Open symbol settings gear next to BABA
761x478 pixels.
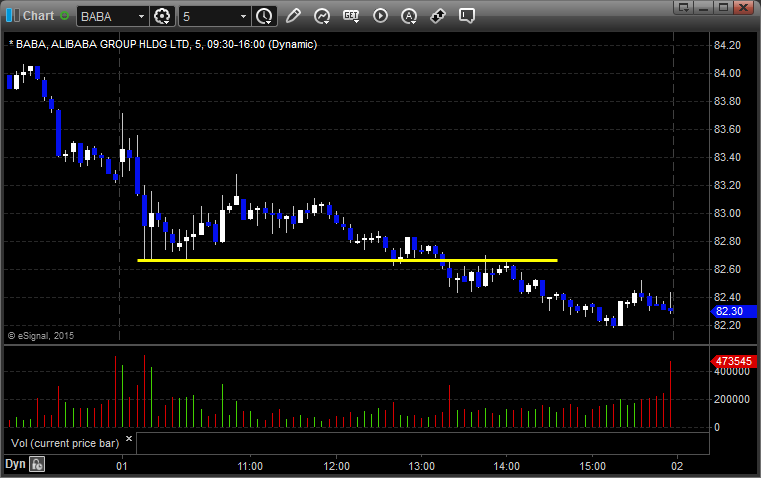click(163, 16)
